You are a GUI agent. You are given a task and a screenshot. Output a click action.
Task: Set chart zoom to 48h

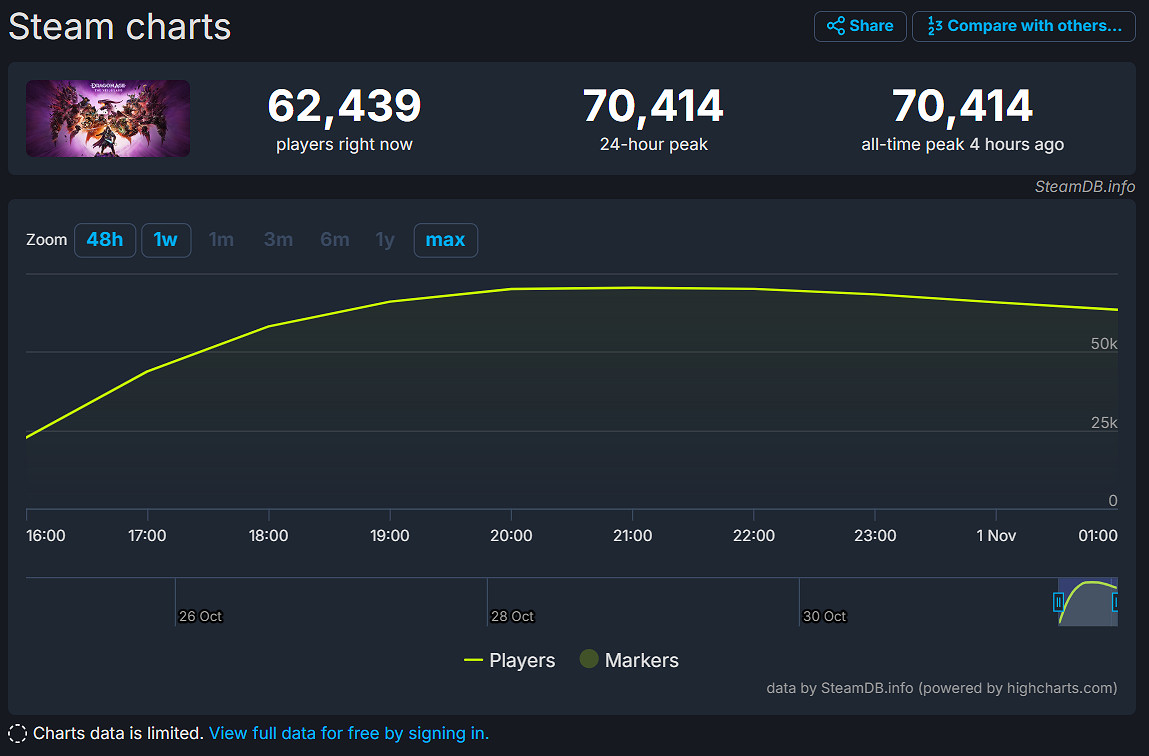[x=105, y=240]
